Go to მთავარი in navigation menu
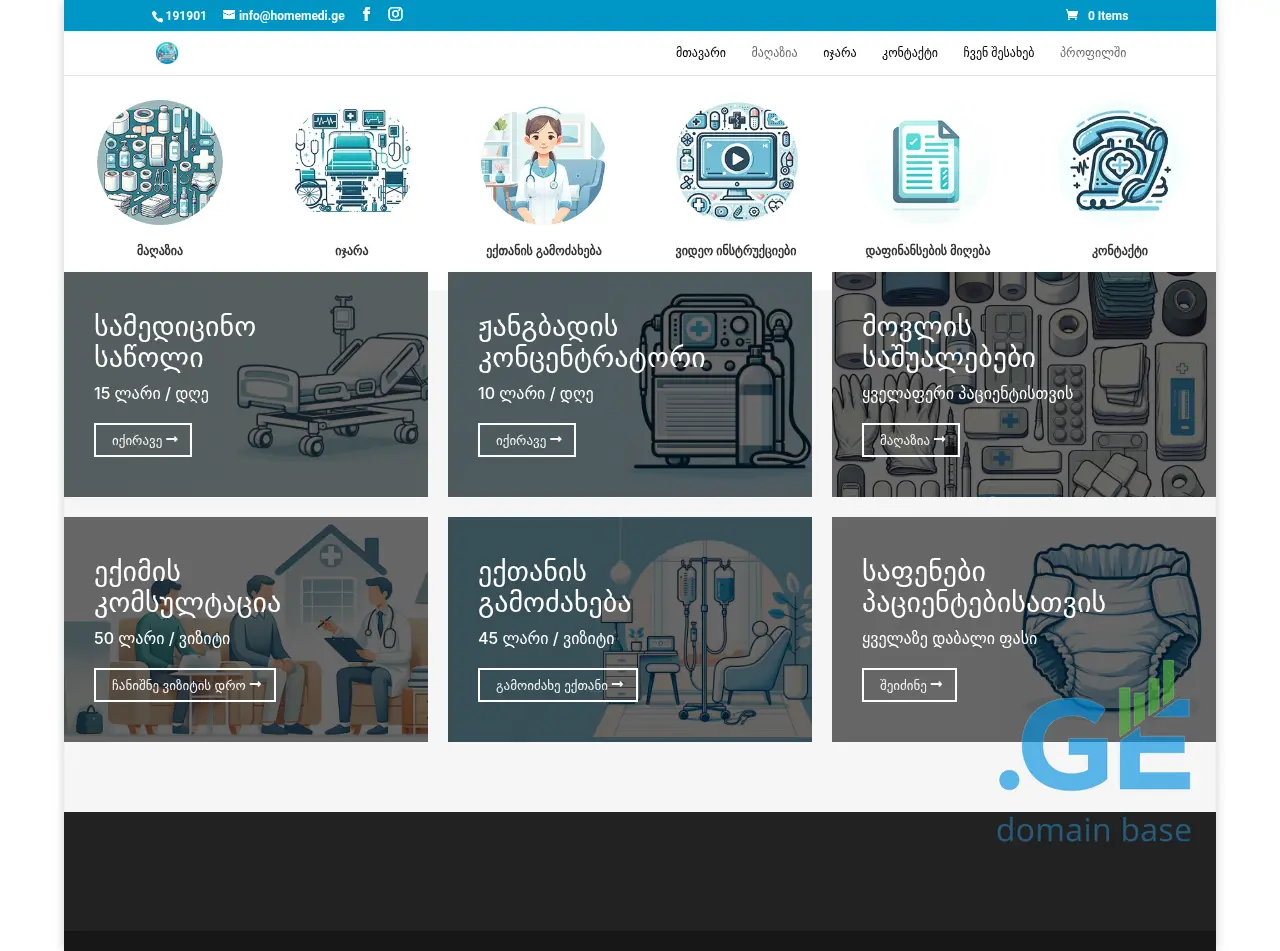This screenshot has height=951, width=1280. tap(700, 53)
